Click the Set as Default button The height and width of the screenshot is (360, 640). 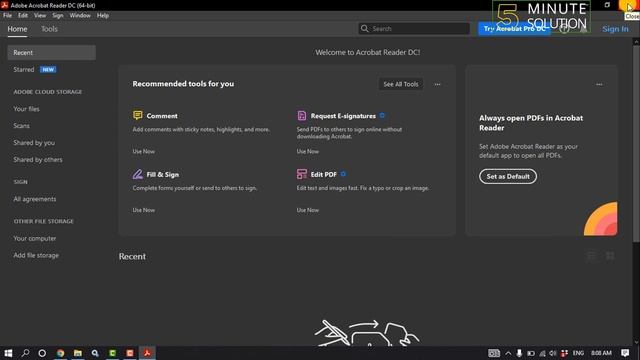click(x=508, y=176)
